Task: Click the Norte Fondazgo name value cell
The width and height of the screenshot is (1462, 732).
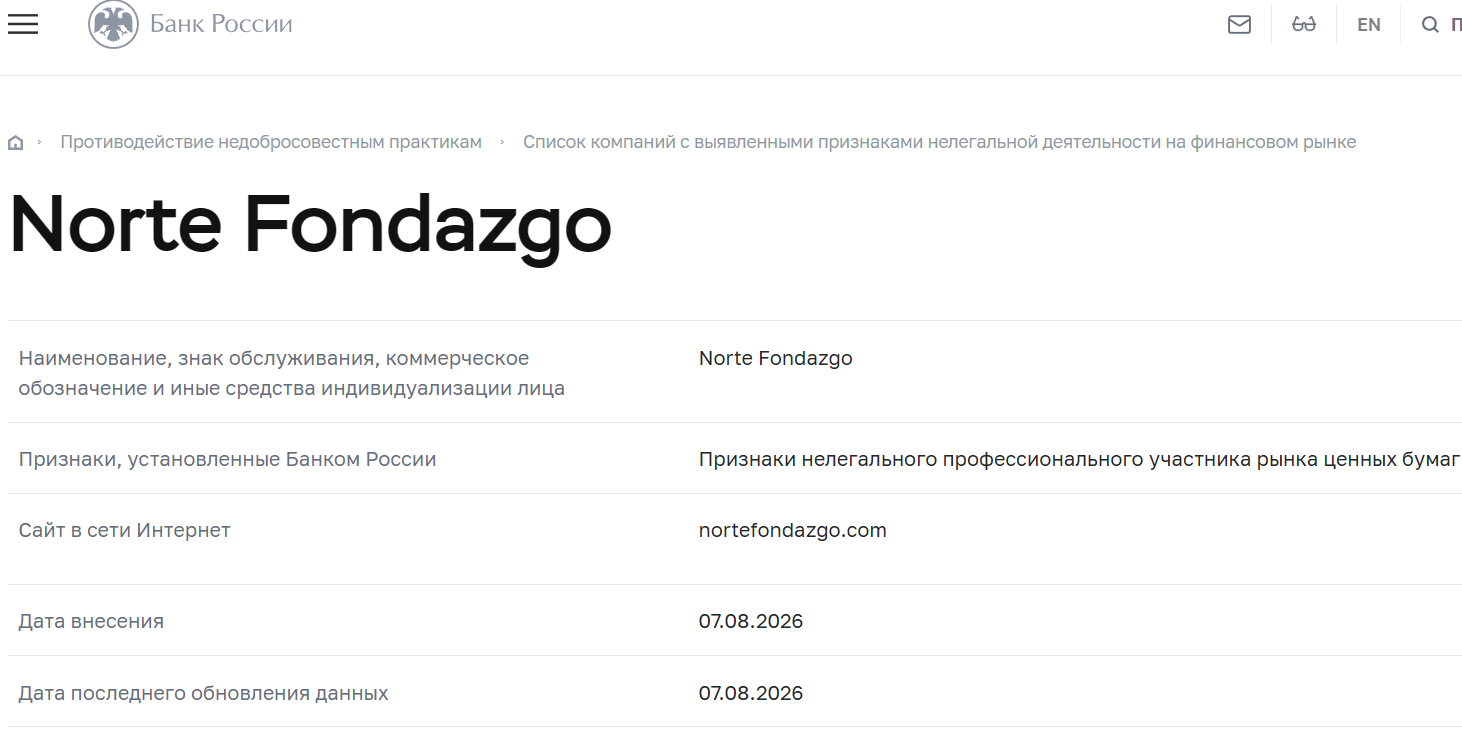Action: pos(776,358)
